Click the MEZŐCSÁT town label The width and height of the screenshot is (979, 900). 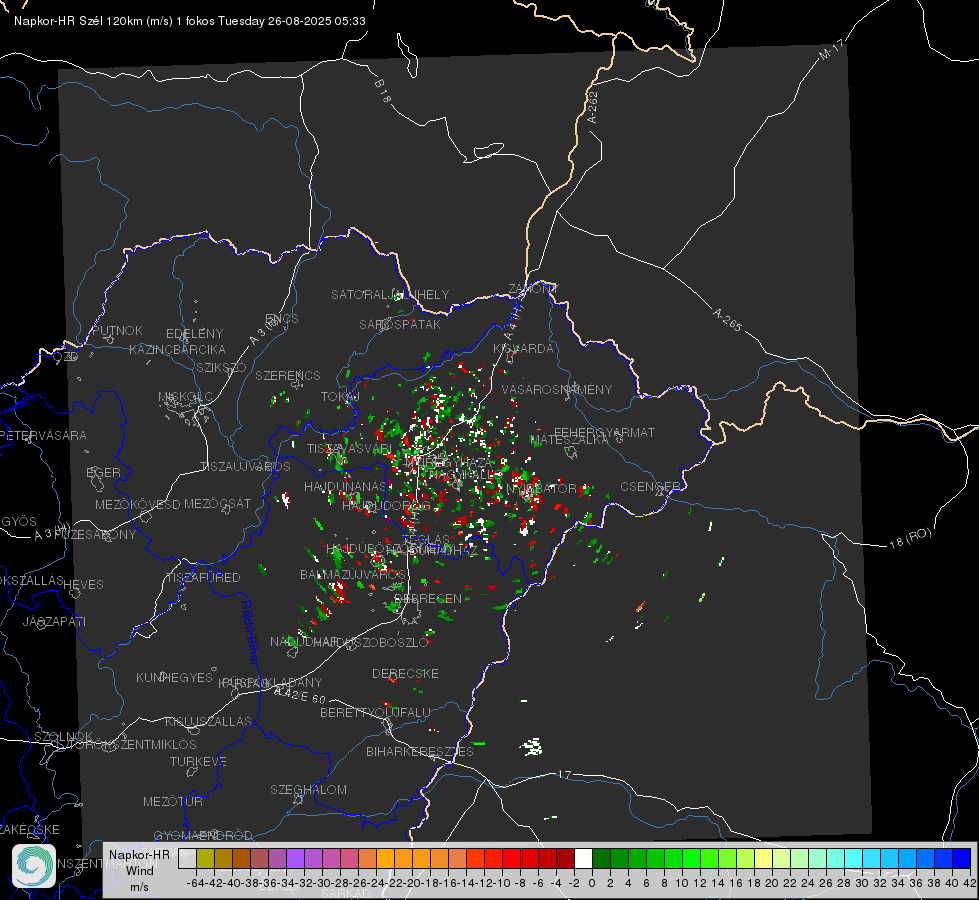[x=217, y=503]
